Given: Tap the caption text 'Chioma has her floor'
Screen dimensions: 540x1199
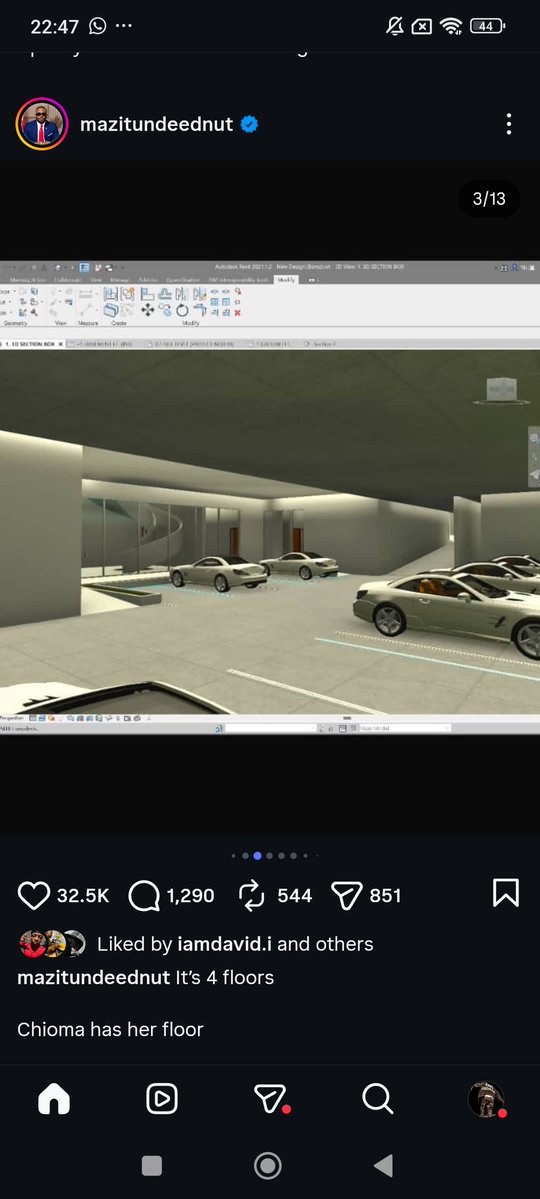Looking at the screenshot, I should (110, 1029).
